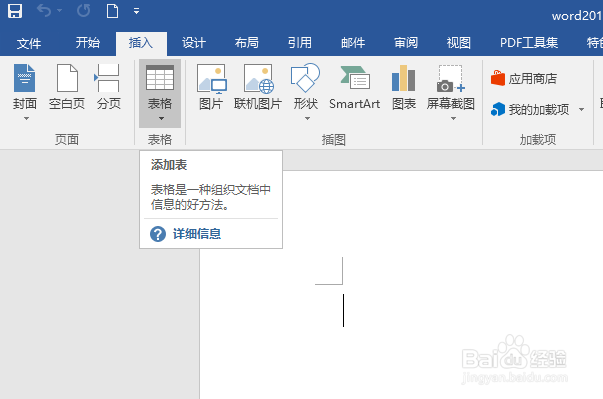Open the Undo history dropdown arrow
This screenshot has width=603, height=399.
point(60,11)
